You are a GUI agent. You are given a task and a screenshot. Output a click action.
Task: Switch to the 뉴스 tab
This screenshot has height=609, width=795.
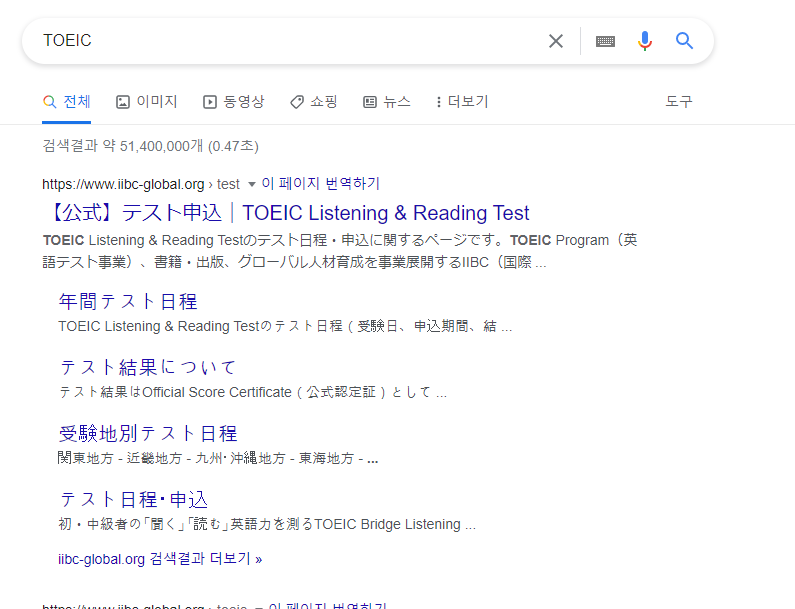(387, 102)
